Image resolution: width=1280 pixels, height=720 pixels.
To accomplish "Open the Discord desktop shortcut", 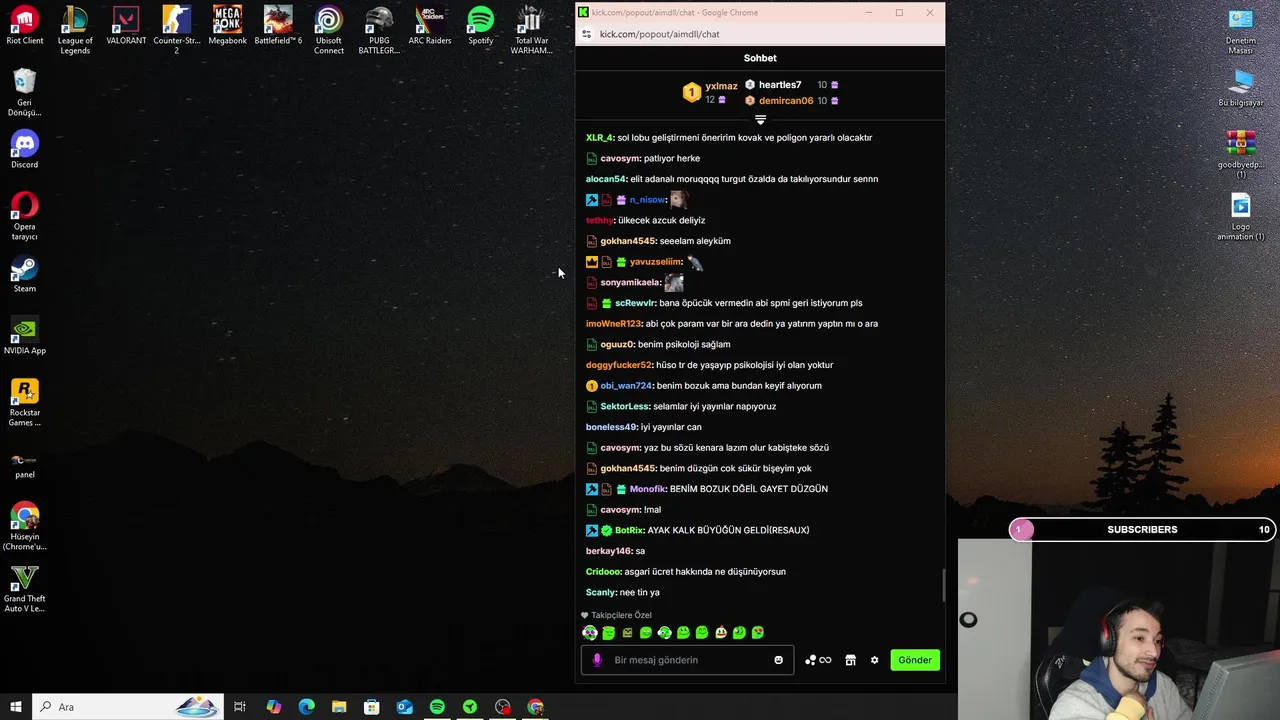I will coord(25,150).
